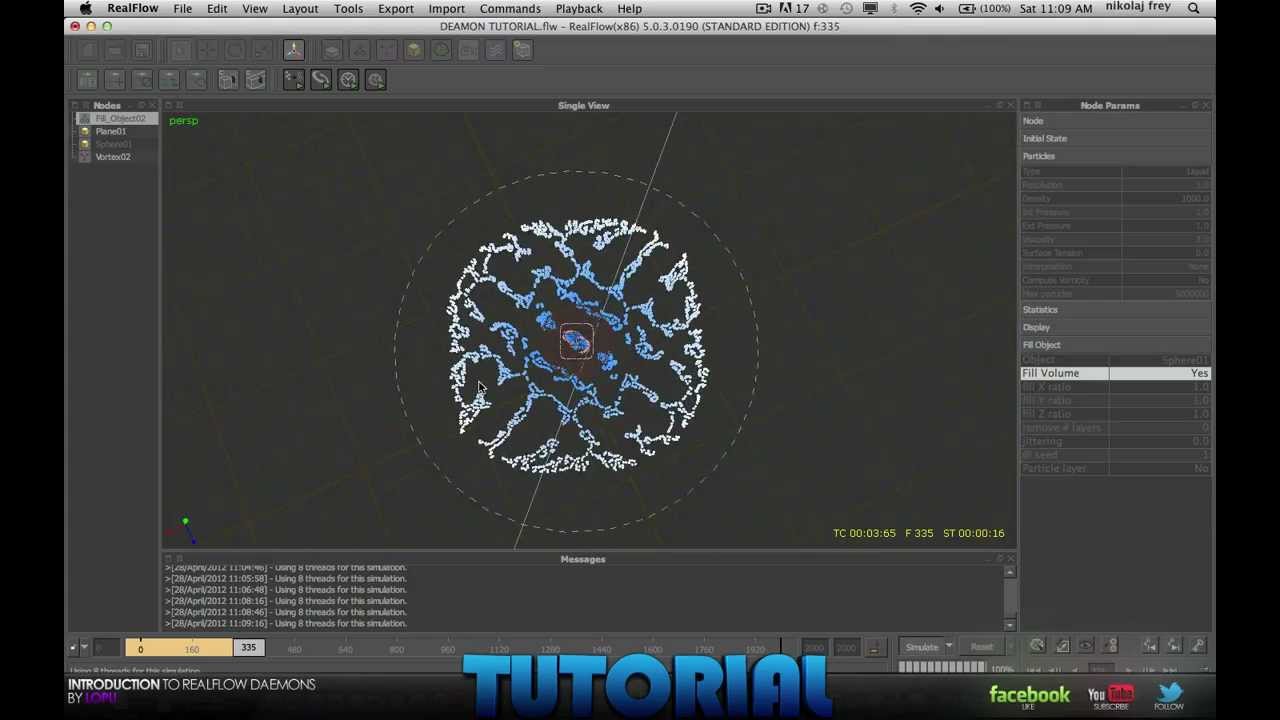Select the active transform axis tool icon
Screen dimensions: 1280x720
[x=294, y=50]
